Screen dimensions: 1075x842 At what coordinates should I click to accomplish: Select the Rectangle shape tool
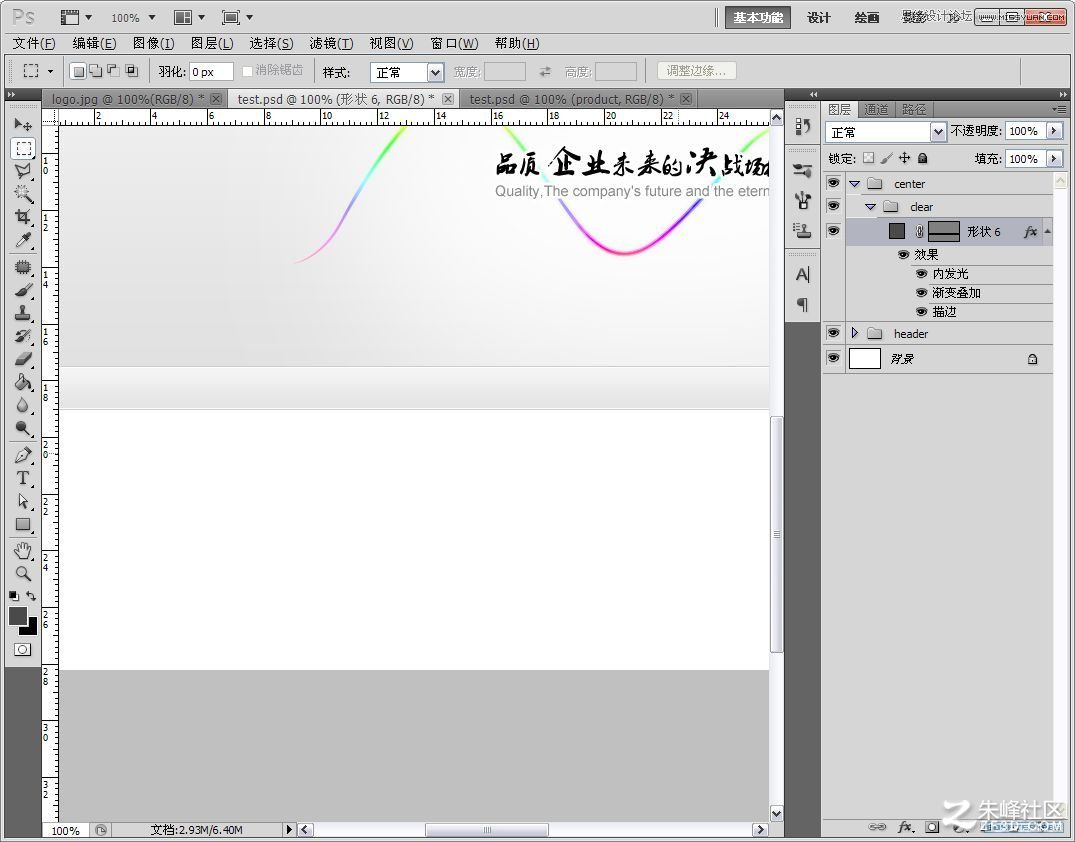[23, 525]
